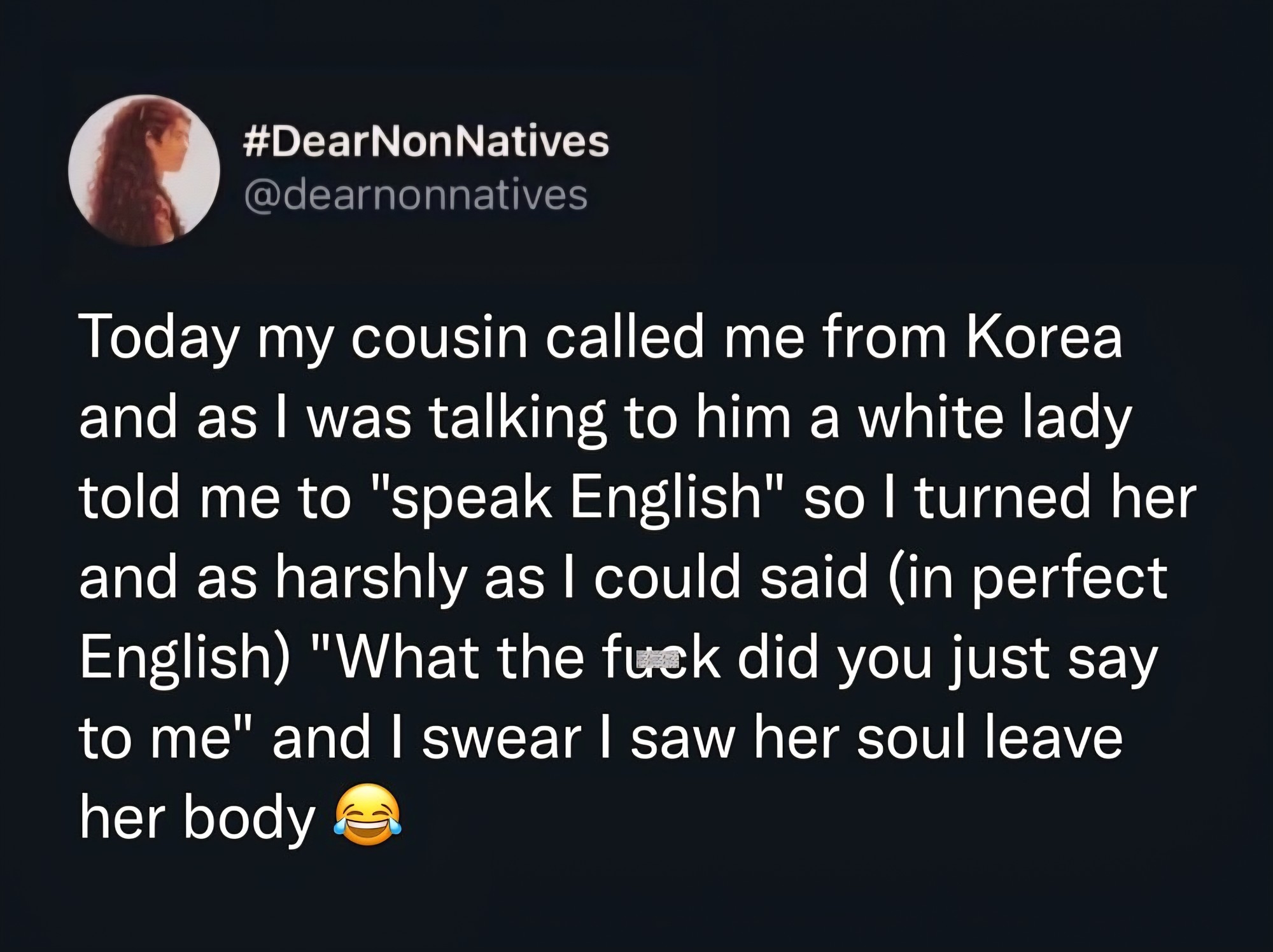Click the profile avatar picture
The image size is (1273, 952).
pos(144,170)
